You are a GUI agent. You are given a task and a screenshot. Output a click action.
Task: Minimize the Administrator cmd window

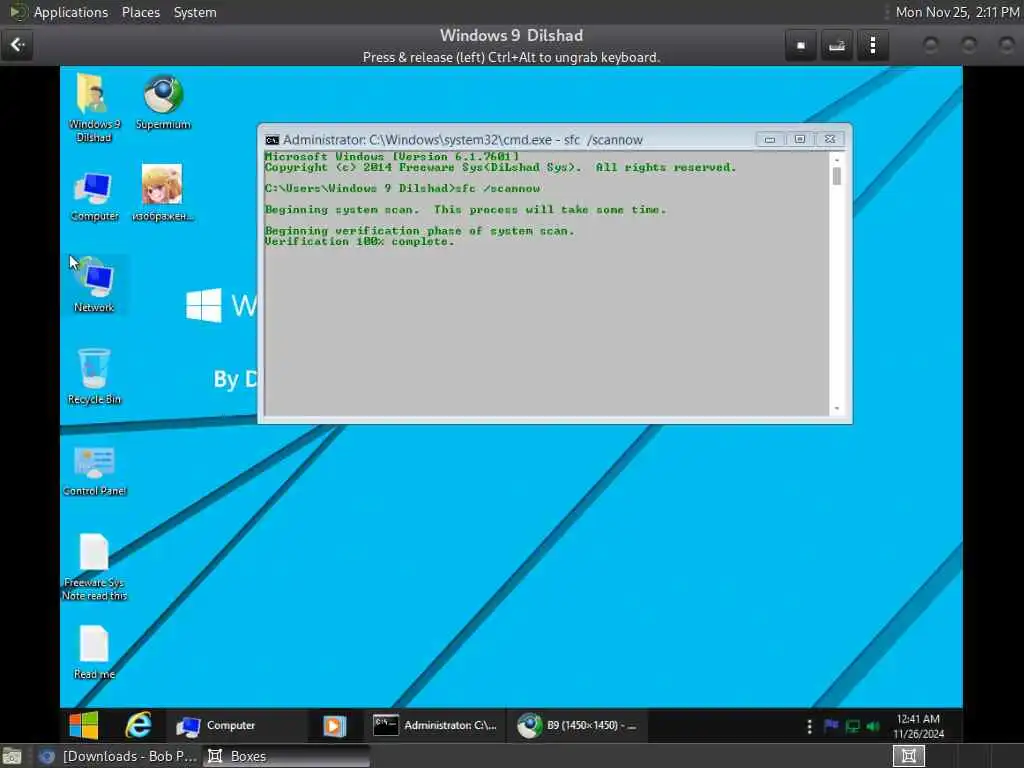coord(770,139)
